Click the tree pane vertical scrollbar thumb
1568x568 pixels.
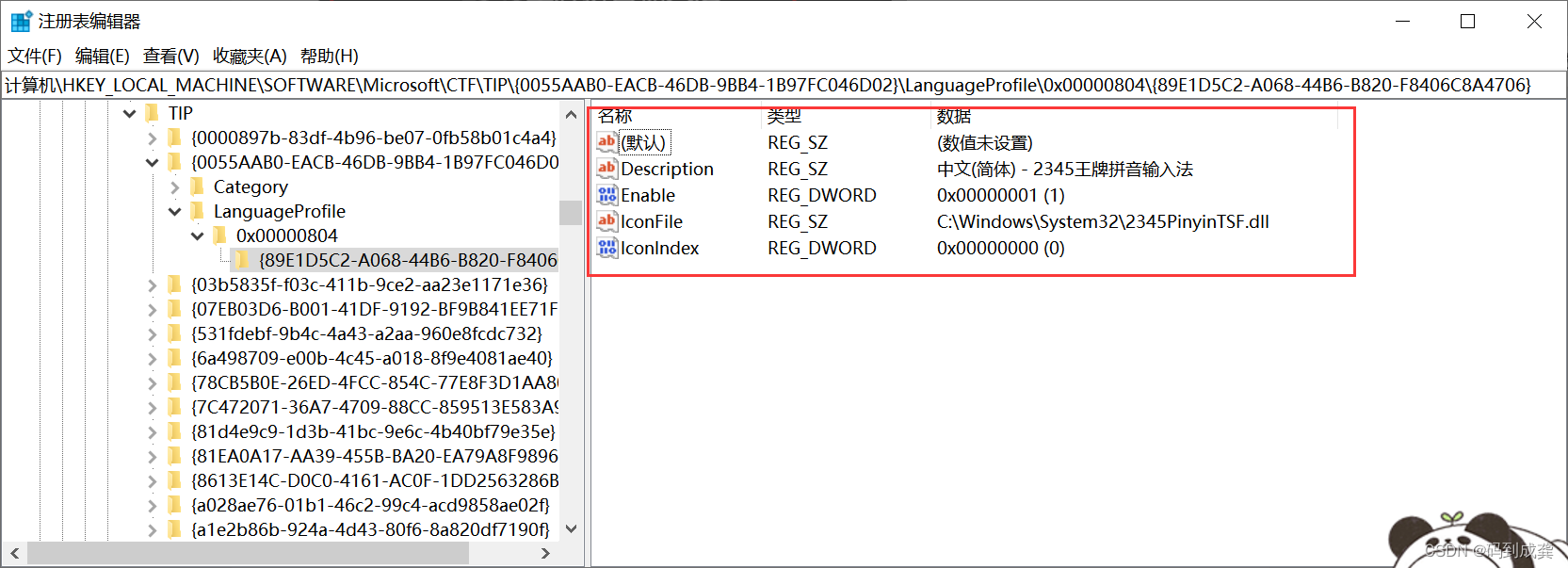[x=571, y=213]
